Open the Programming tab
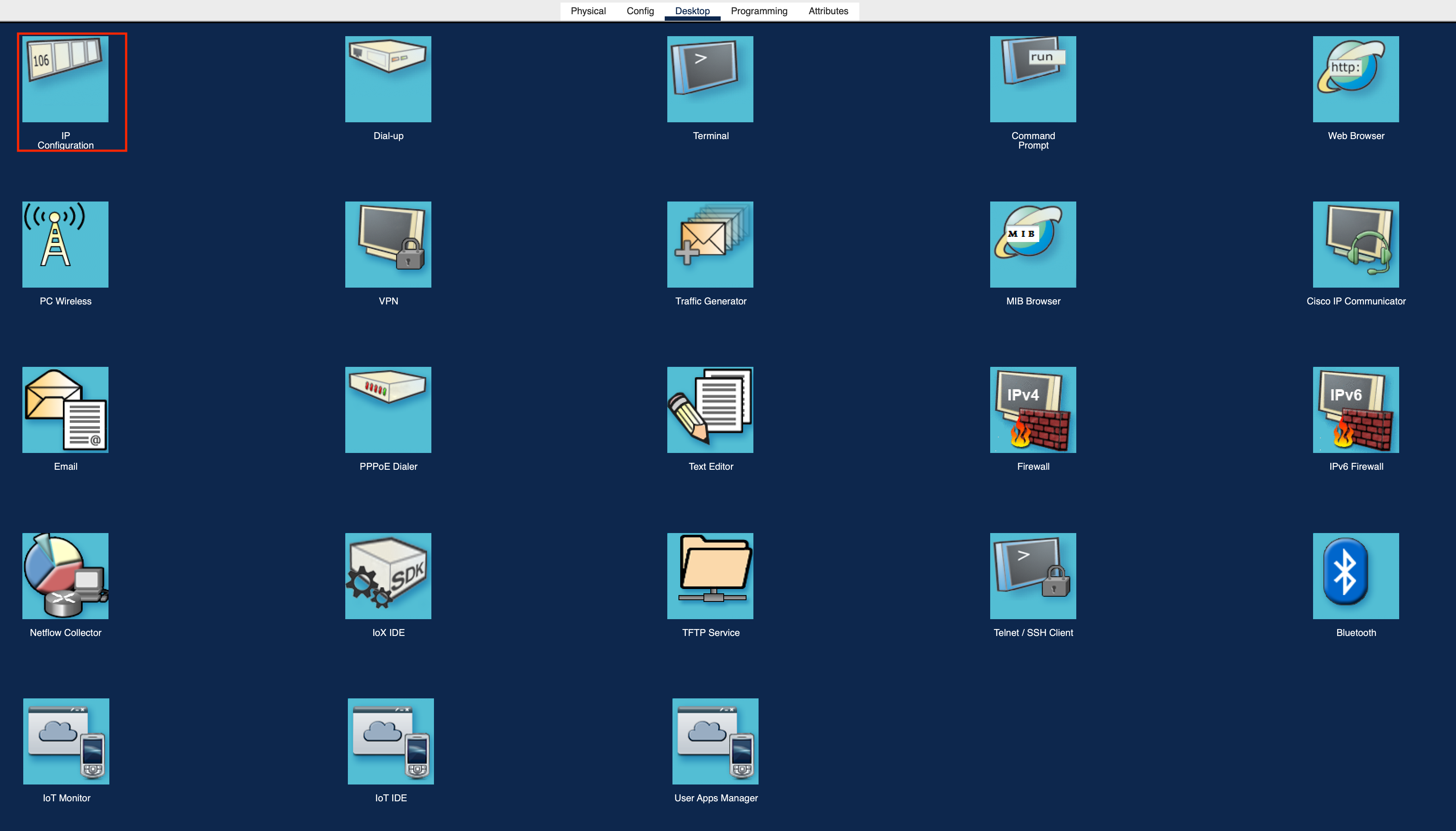The height and width of the screenshot is (831, 1456). point(759,11)
